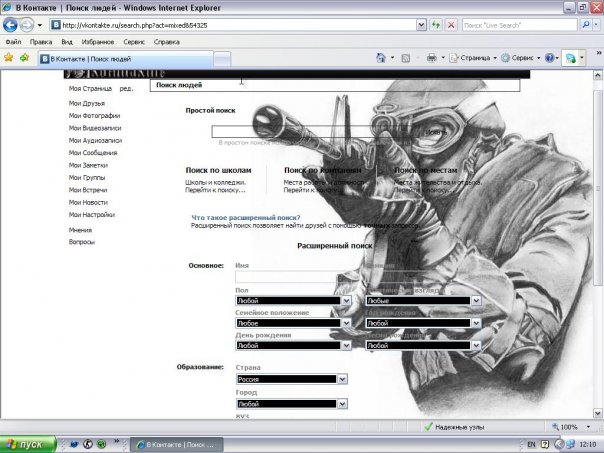This screenshot has height=453, width=604.
Task: Select the В Контакте | Поиск людей tab
Action: (x=126, y=59)
